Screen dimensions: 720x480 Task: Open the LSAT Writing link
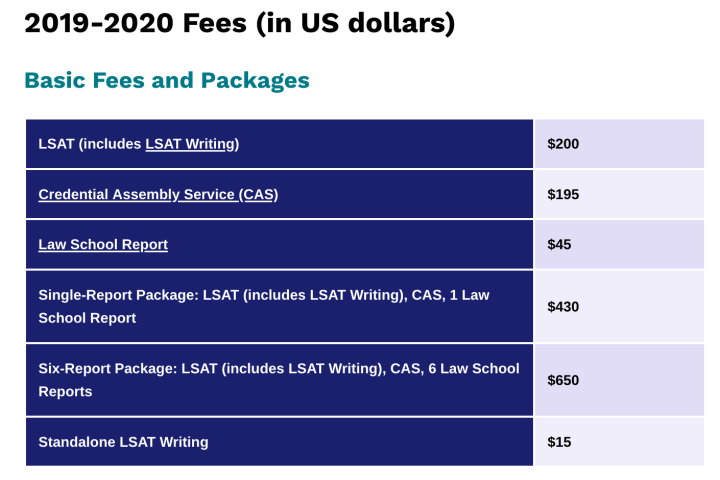click(190, 144)
